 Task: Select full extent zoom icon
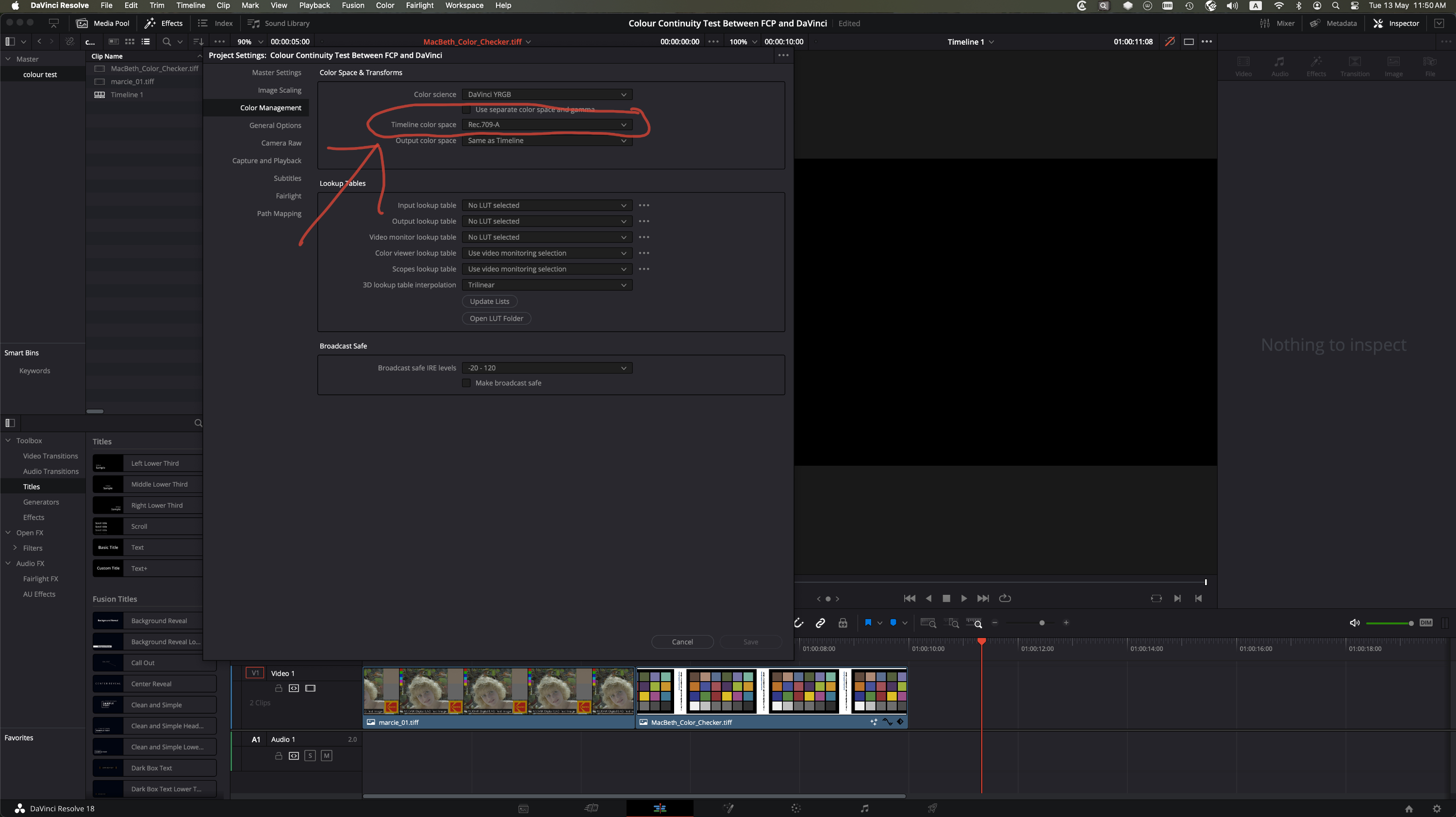(928, 622)
